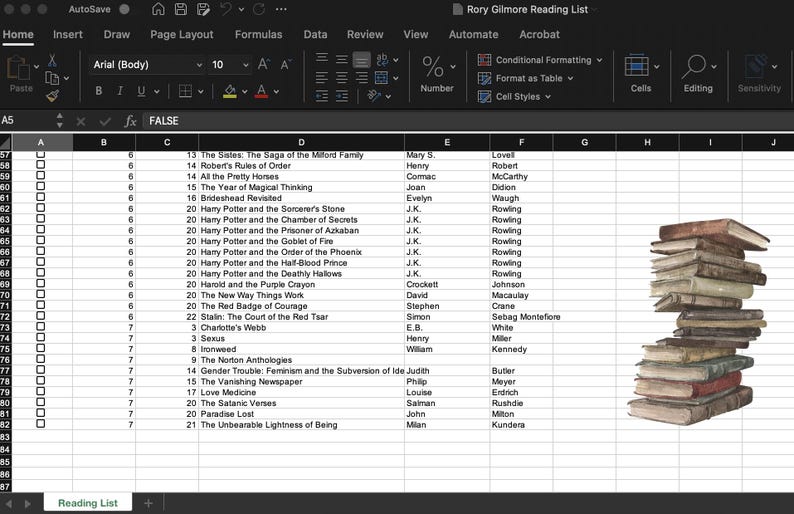Increase font size with the larger A icon
This screenshot has height=514, width=794.
tap(263, 64)
